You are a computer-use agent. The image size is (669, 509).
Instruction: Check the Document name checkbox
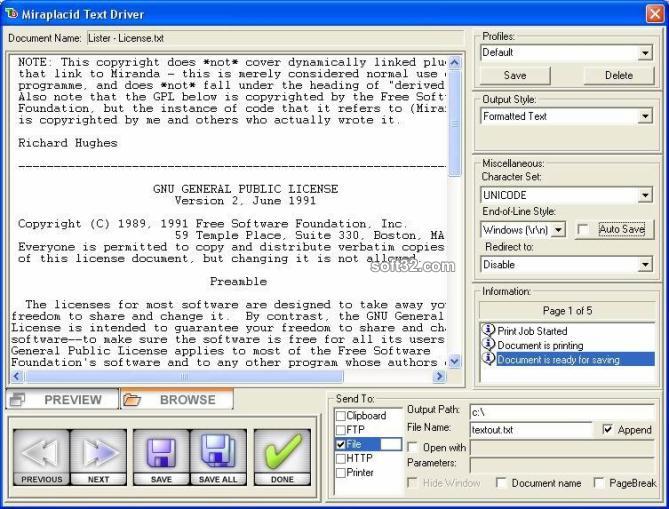point(501,483)
